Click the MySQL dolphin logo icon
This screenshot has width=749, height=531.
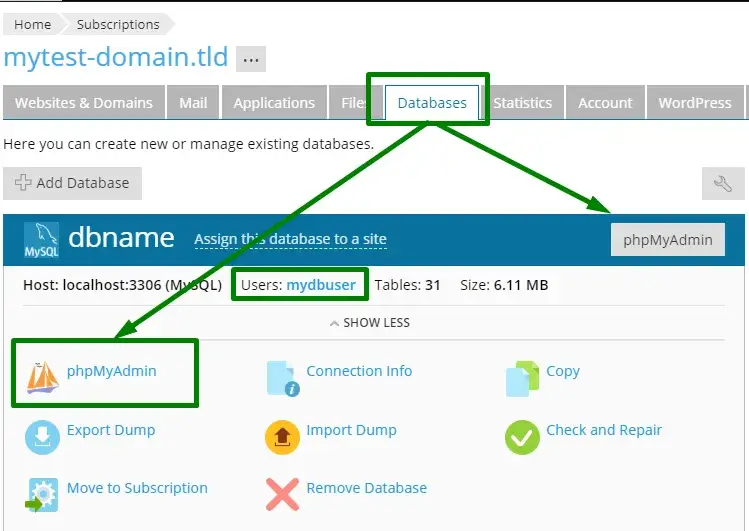click(x=42, y=240)
